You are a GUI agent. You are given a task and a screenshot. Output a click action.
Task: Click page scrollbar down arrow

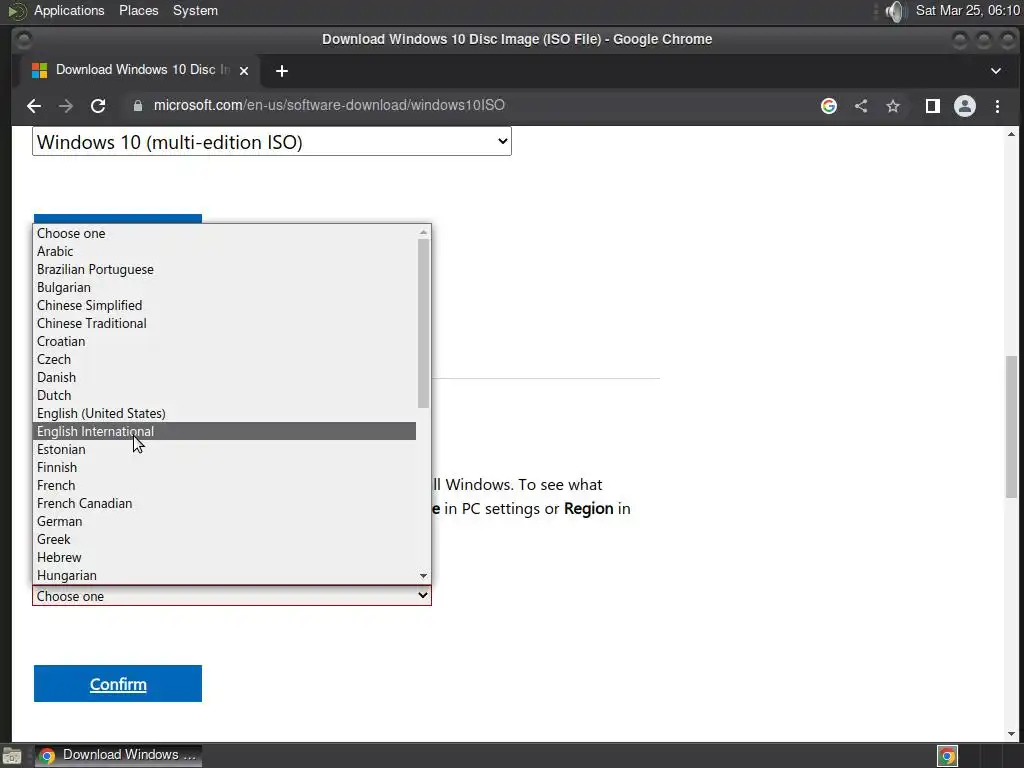tap(1012, 734)
